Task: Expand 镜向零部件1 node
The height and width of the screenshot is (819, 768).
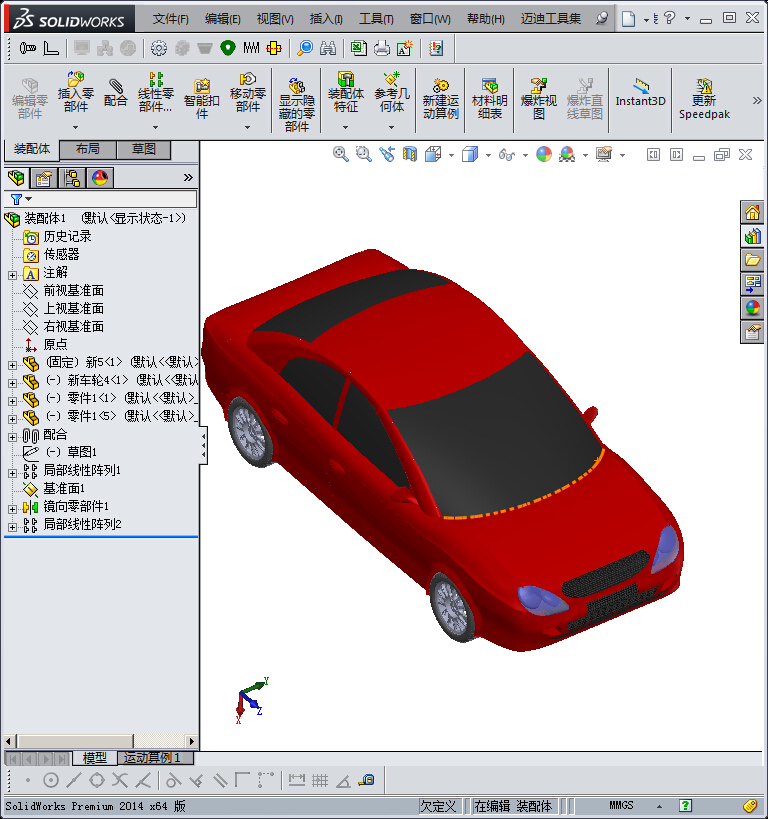Action: (x=13, y=509)
